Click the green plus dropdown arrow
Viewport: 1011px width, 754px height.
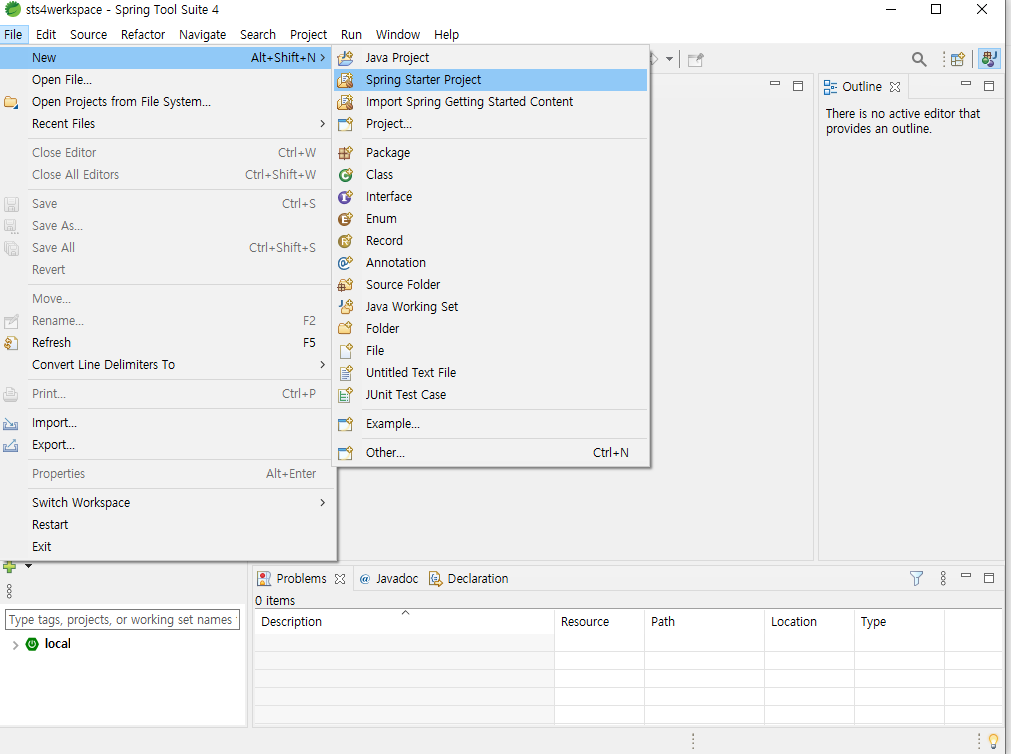[28, 566]
